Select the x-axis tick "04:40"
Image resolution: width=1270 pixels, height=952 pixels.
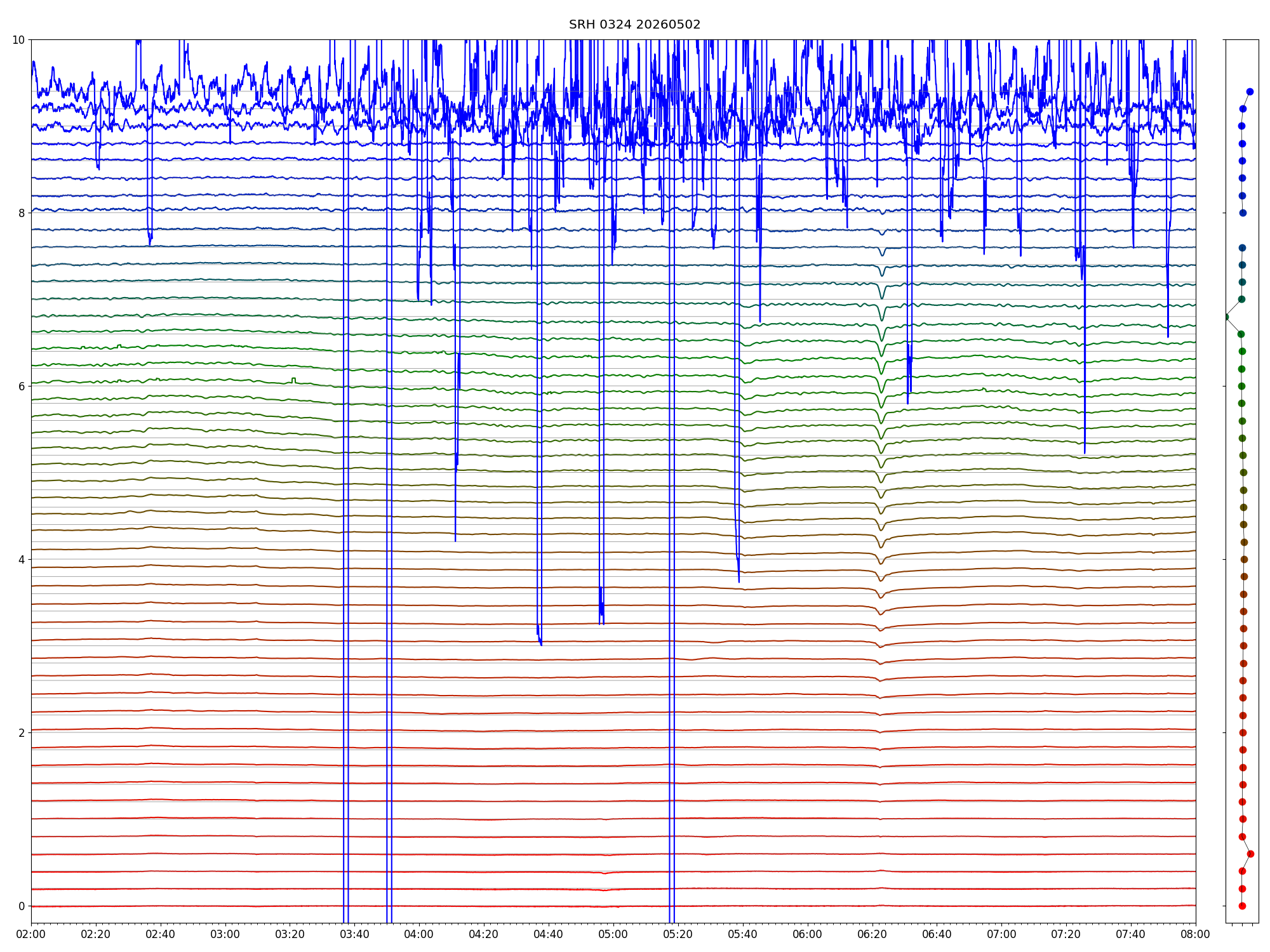pos(549,935)
